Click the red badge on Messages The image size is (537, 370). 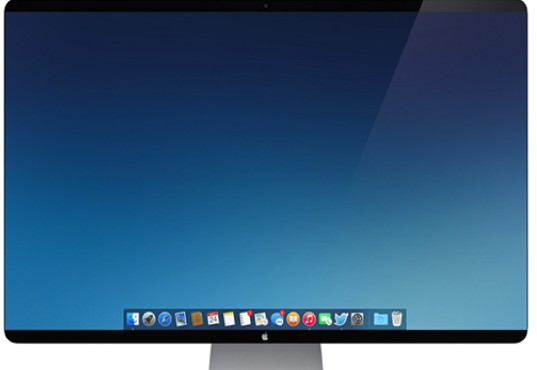[282, 313]
